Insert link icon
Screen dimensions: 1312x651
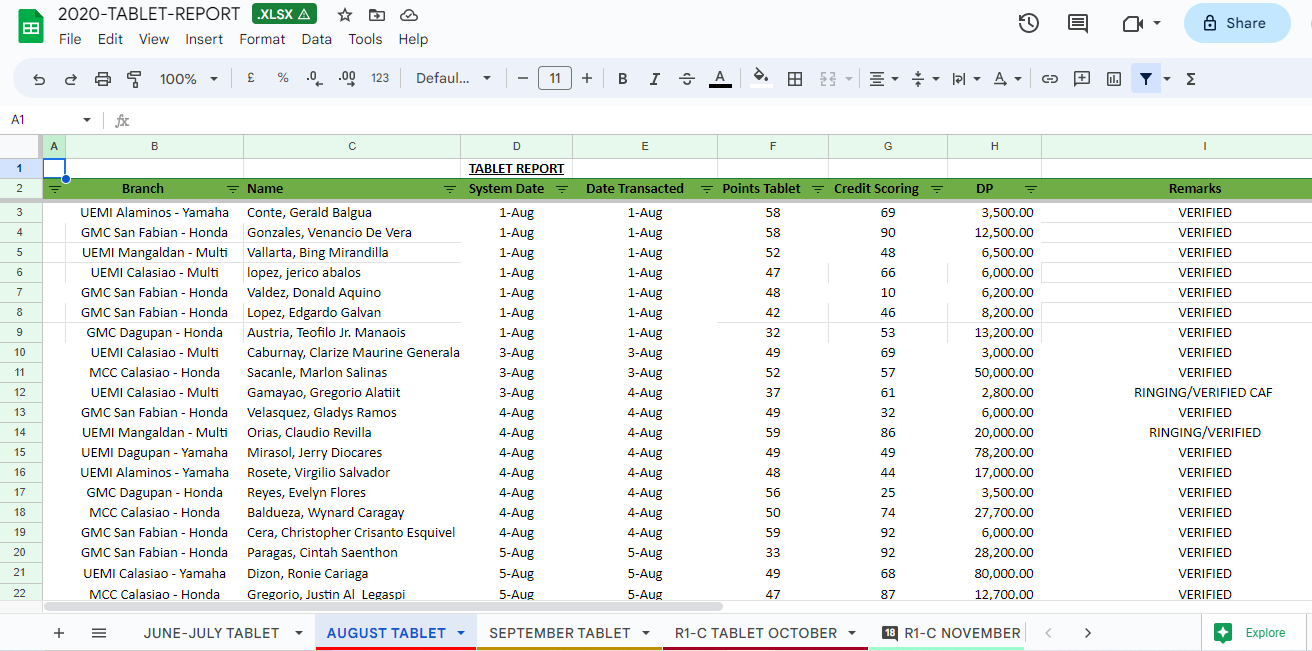(x=1049, y=79)
